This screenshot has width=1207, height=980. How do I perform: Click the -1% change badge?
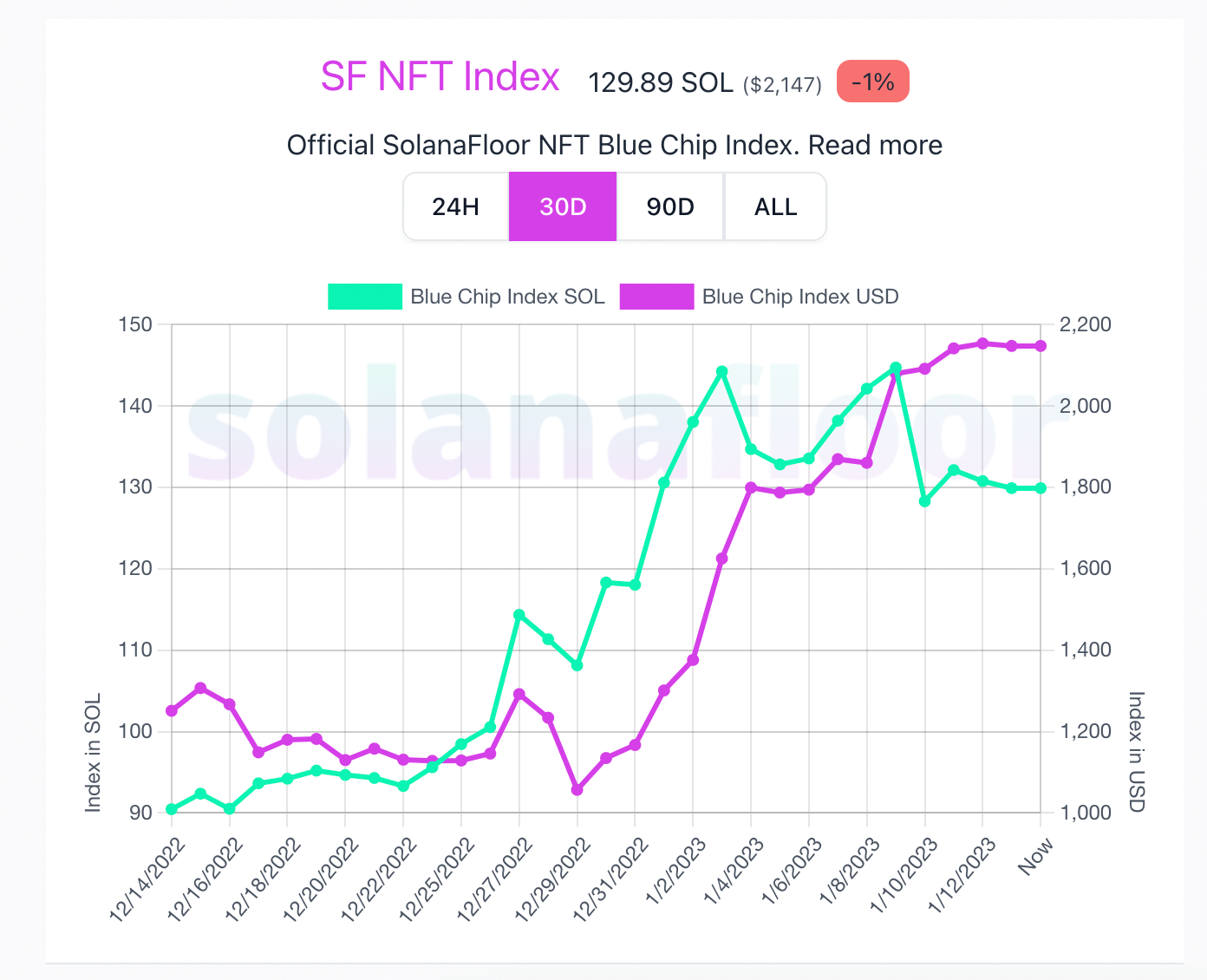tap(872, 82)
